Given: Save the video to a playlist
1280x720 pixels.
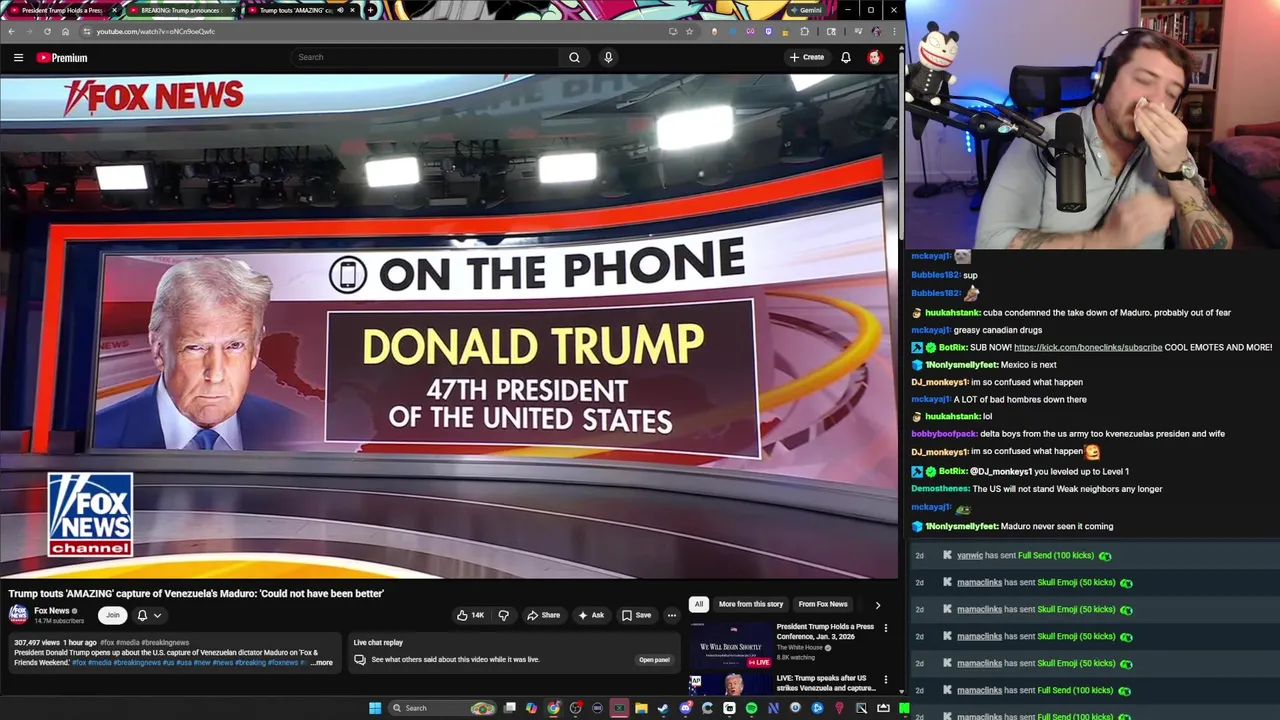Looking at the screenshot, I should 636,615.
